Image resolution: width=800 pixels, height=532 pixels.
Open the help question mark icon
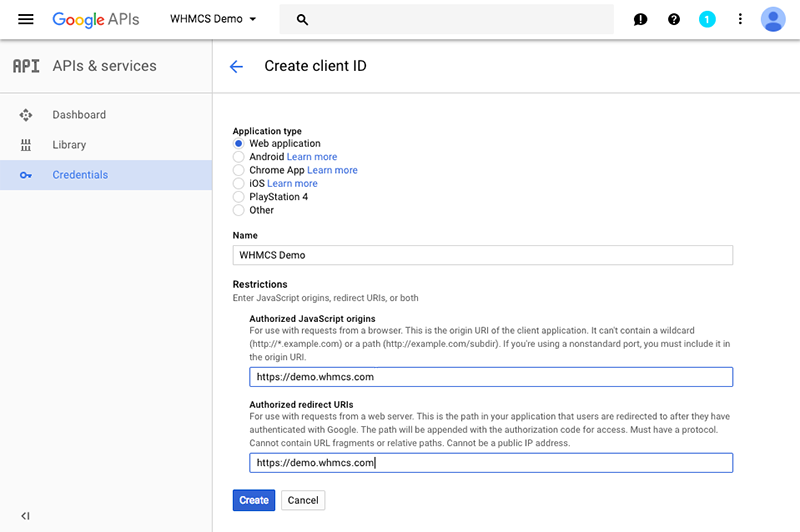click(673, 19)
